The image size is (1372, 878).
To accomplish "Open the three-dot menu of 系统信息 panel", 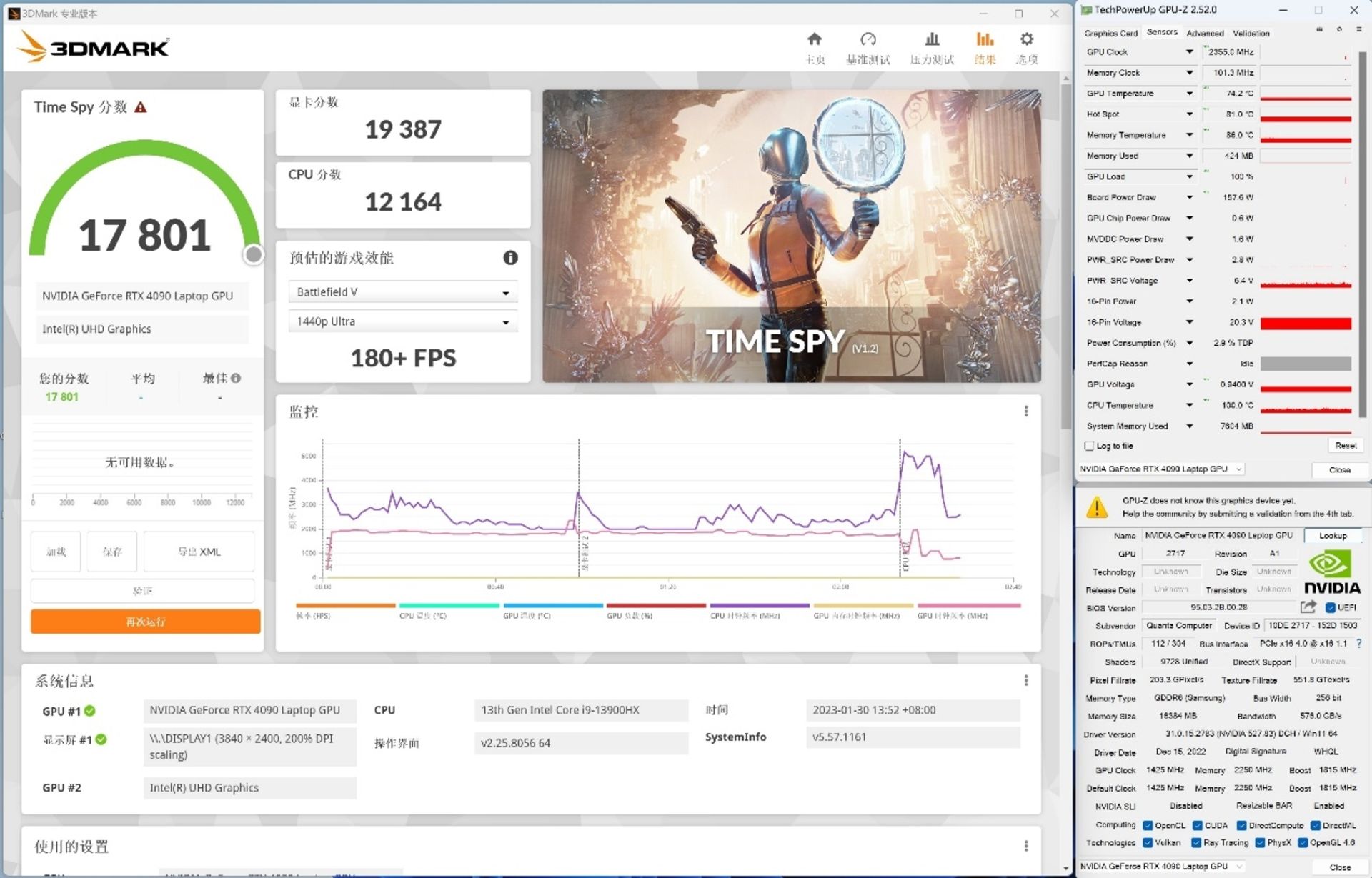I will (x=1026, y=680).
